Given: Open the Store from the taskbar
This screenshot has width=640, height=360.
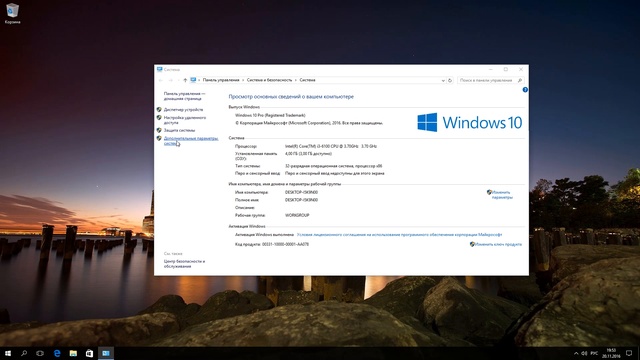Looking at the screenshot, I should click(89, 353).
